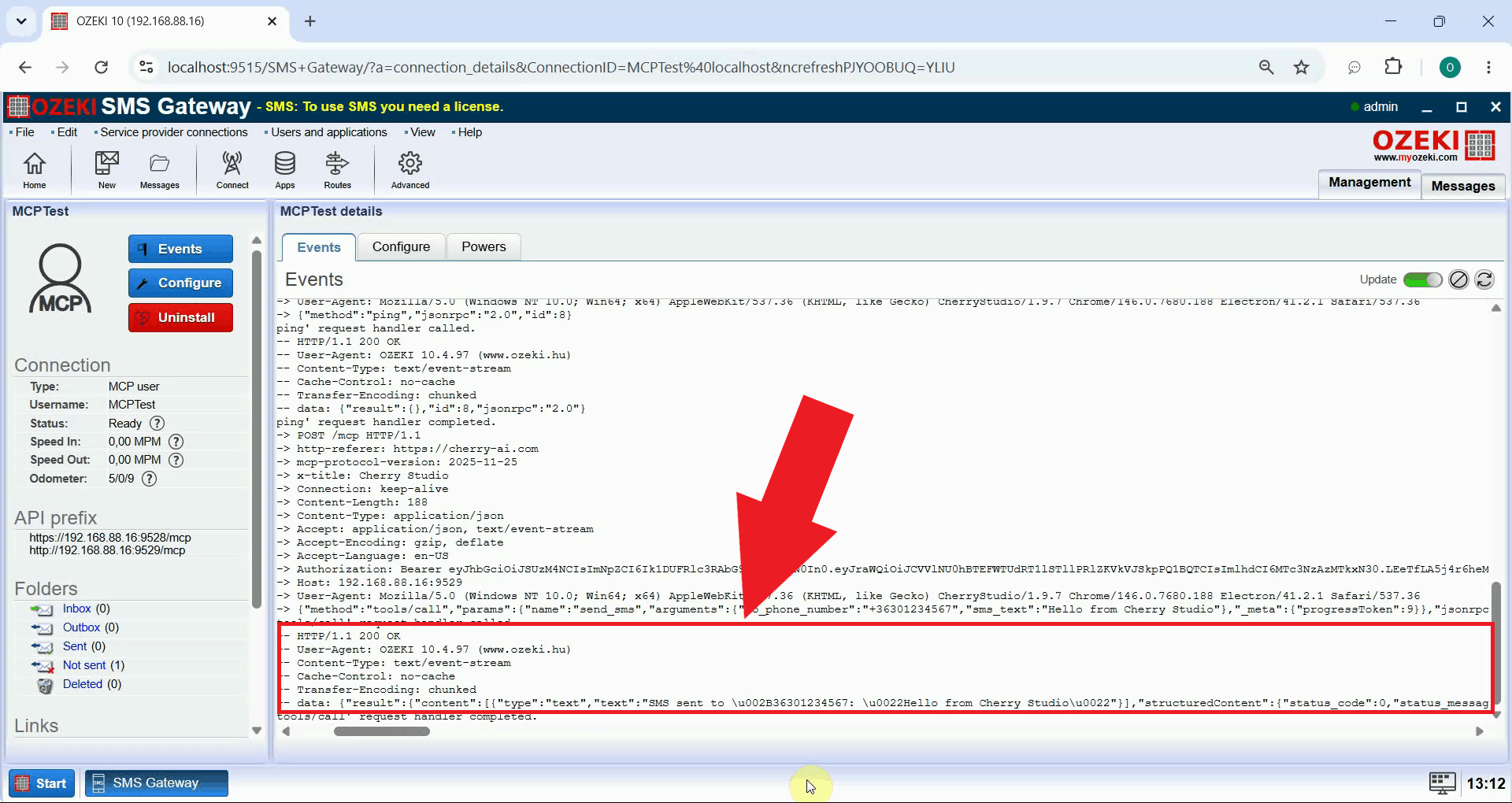Open the Chrome three-dot menu
Screen dimensions: 1512x803
1488,68
